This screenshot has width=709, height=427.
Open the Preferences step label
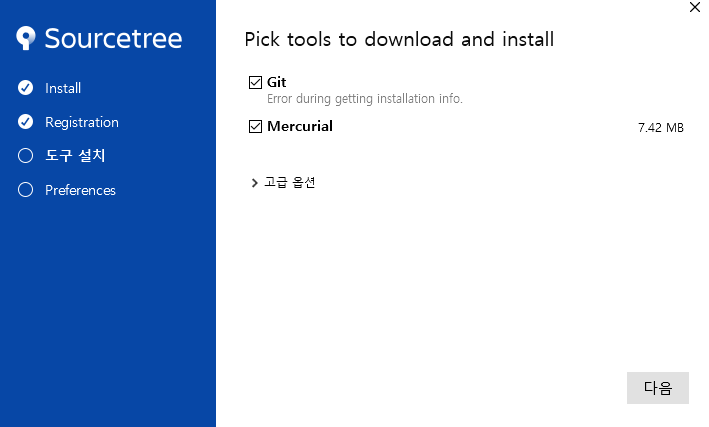pyautogui.click(x=80, y=190)
